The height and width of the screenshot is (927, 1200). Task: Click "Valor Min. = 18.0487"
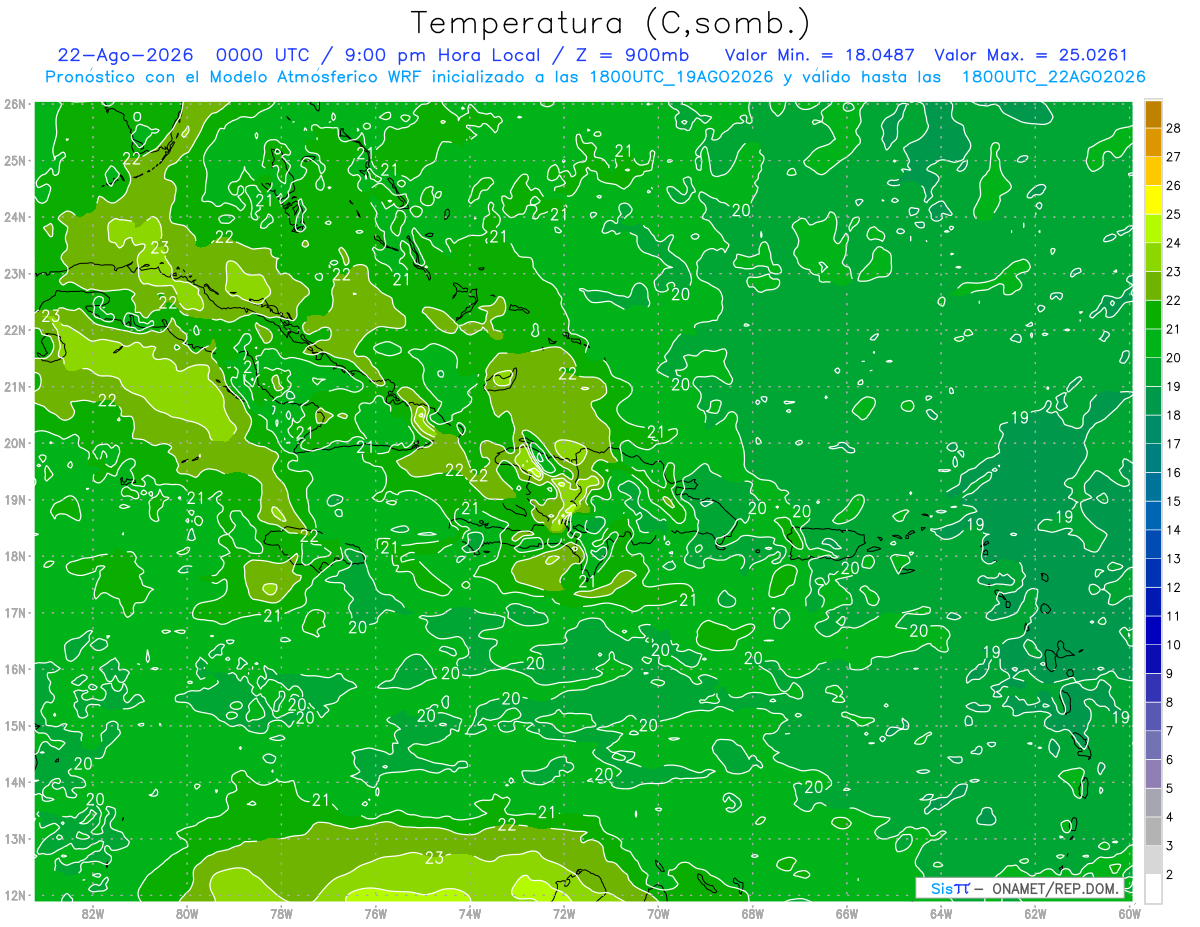click(x=820, y=55)
